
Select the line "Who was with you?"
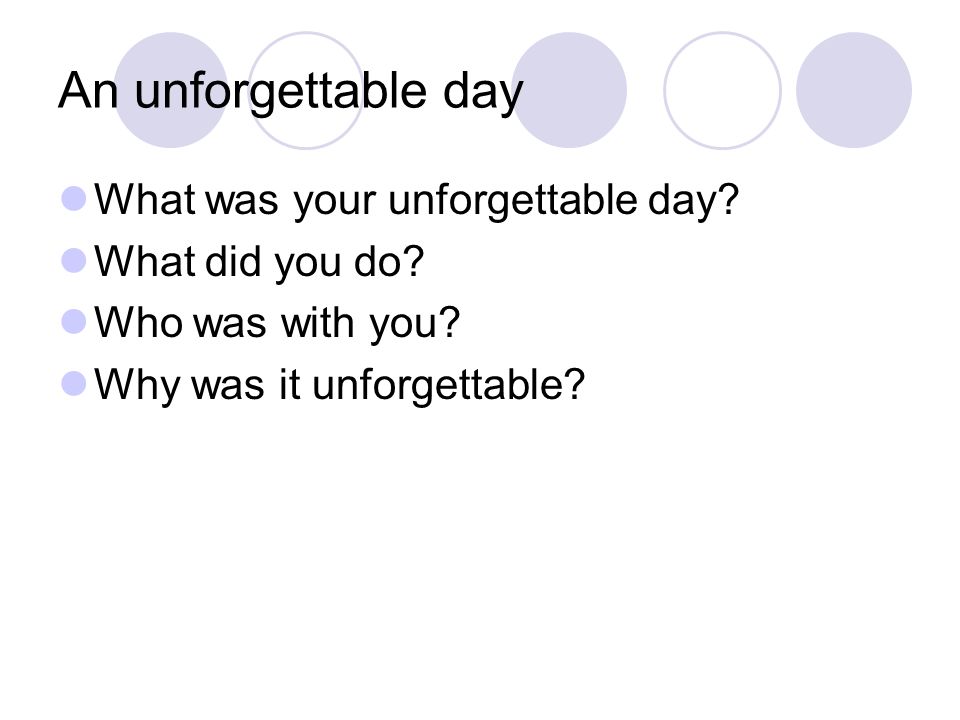pos(277,323)
